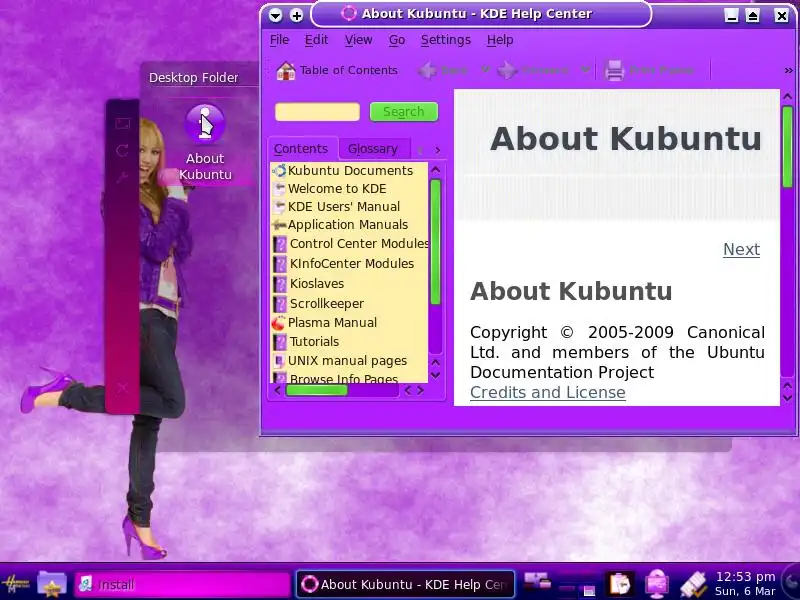Click wrench settings icon on Desktop Folder handle
The image size is (800, 600).
tap(122, 178)
